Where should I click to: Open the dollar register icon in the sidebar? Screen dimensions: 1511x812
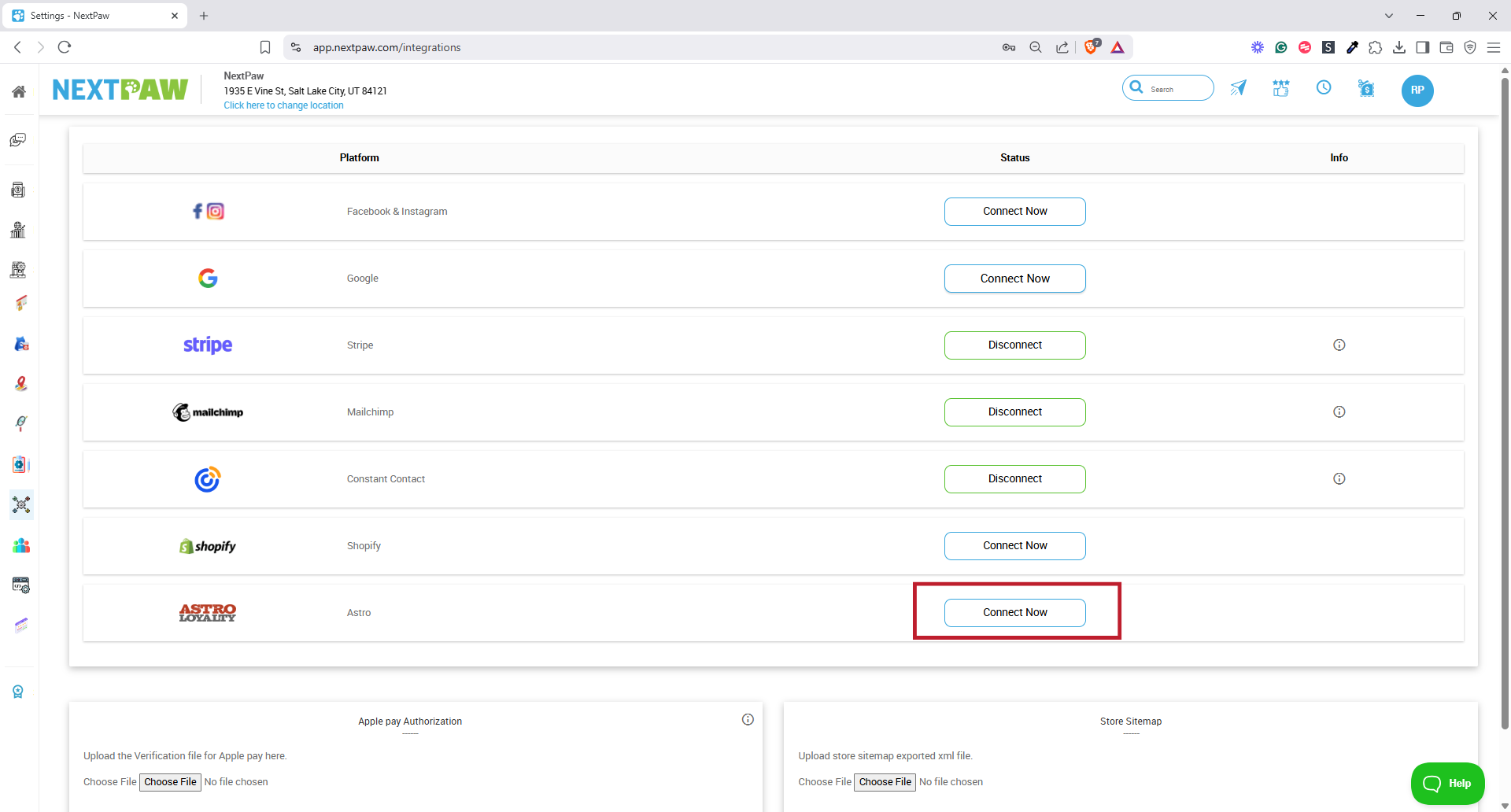pos(18,190)
